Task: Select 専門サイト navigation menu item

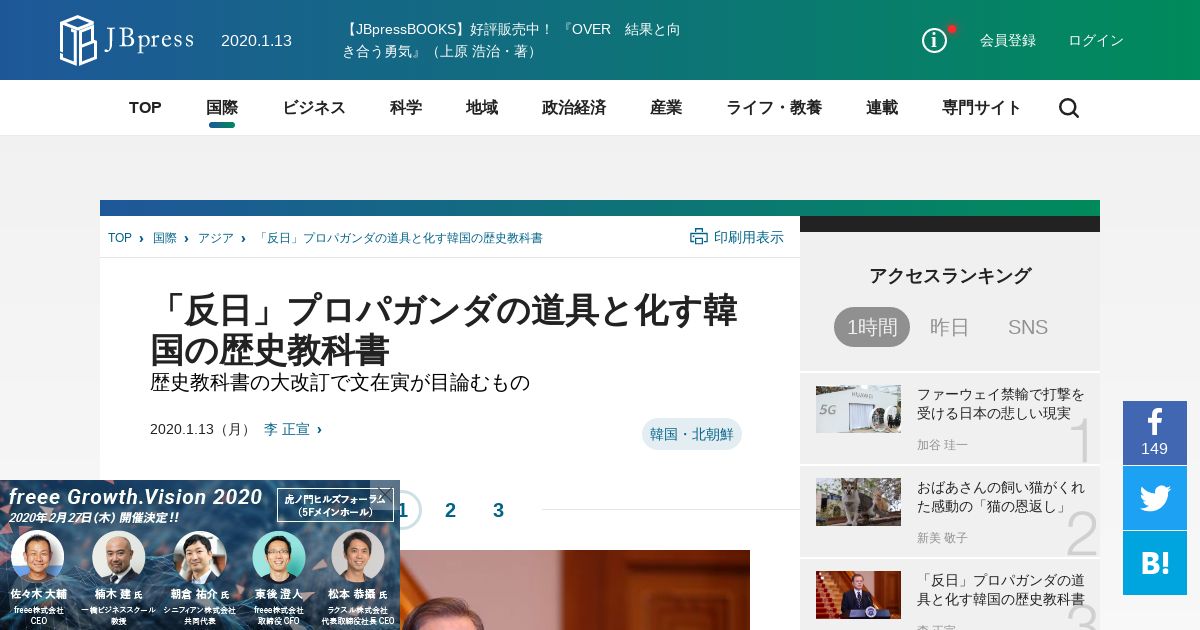Action: coord(982,108)
